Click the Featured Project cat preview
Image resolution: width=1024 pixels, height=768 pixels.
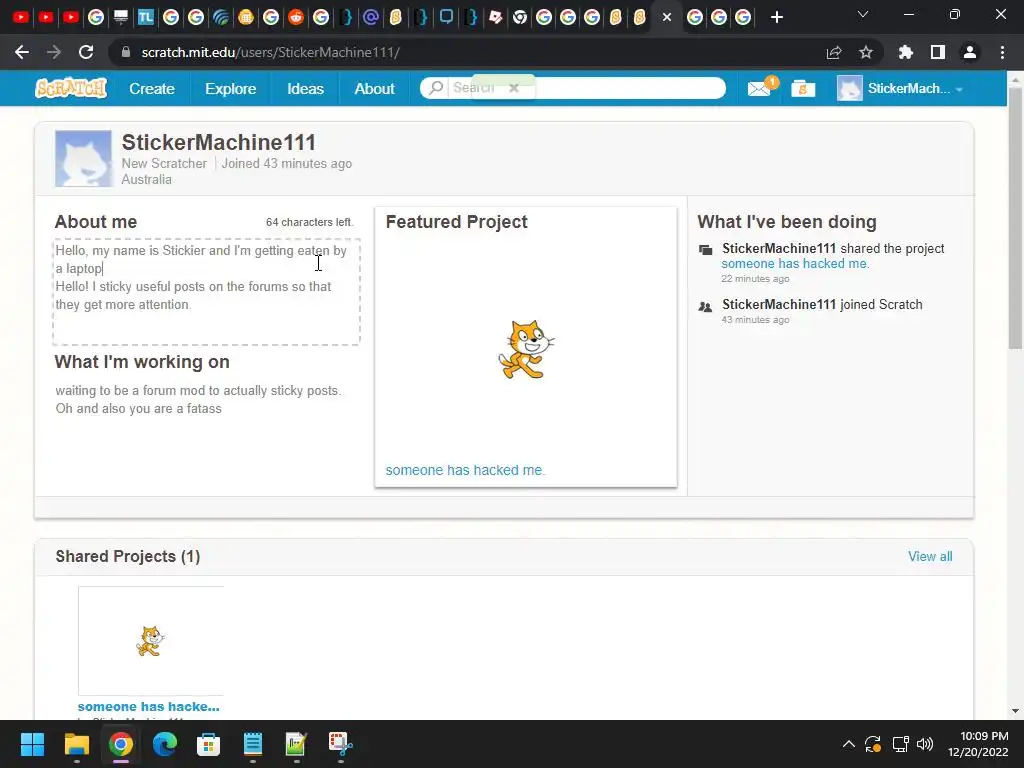coord(526,349)
